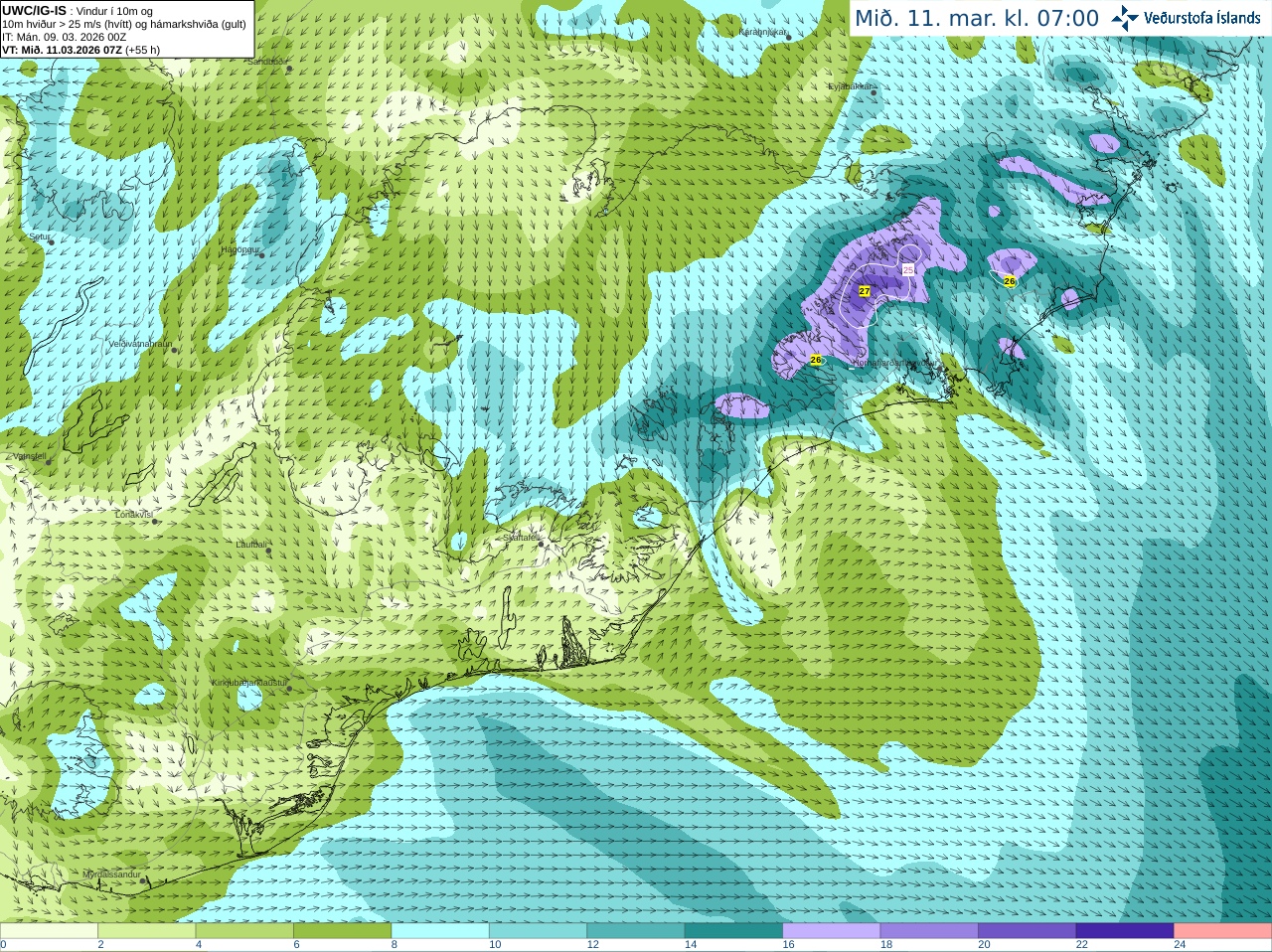Click the '10m hviður > 25 m/s' description line

tap(124, 24)
